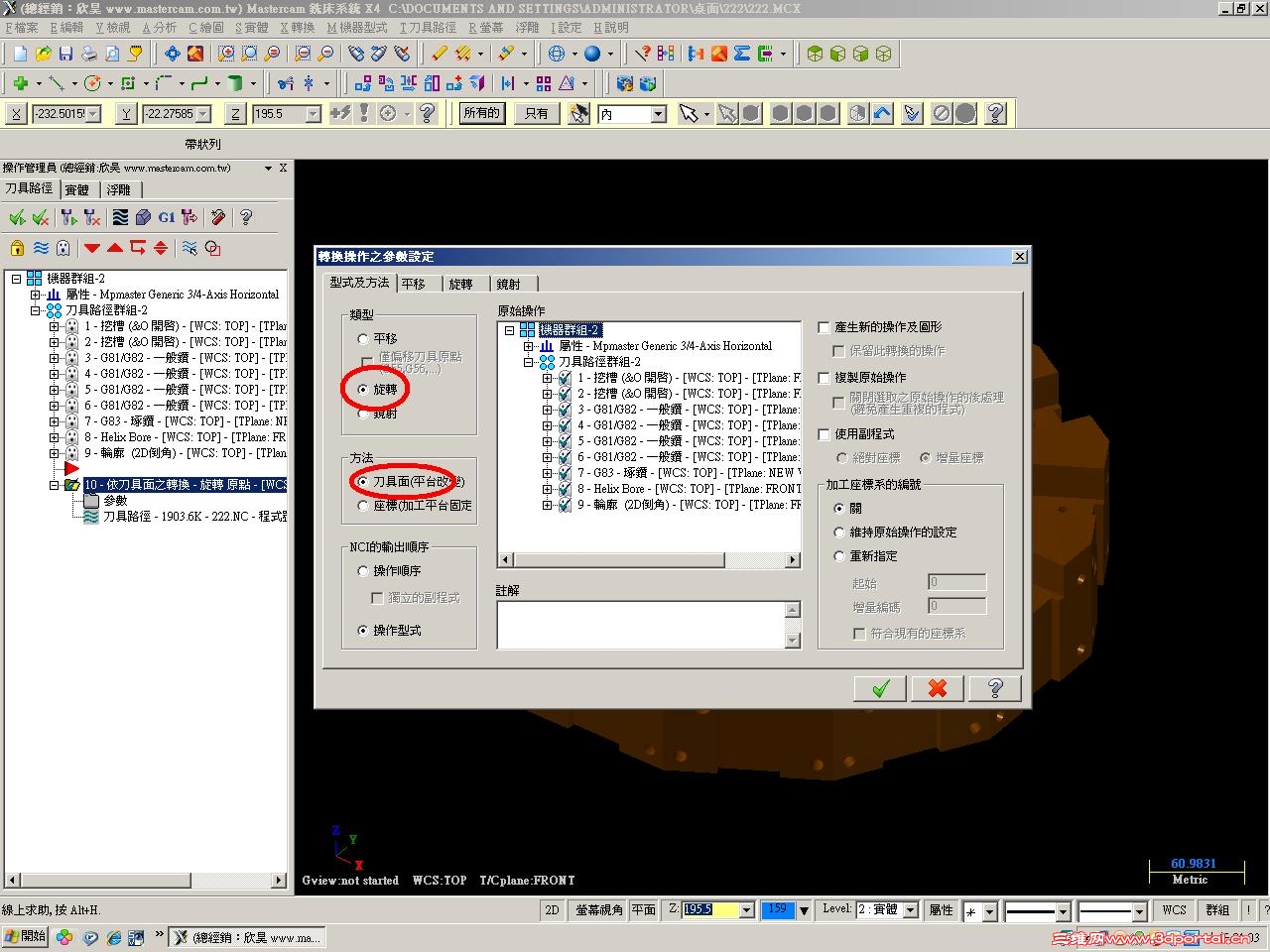Click the Backplot selected operations wave icon

(120, 217)
